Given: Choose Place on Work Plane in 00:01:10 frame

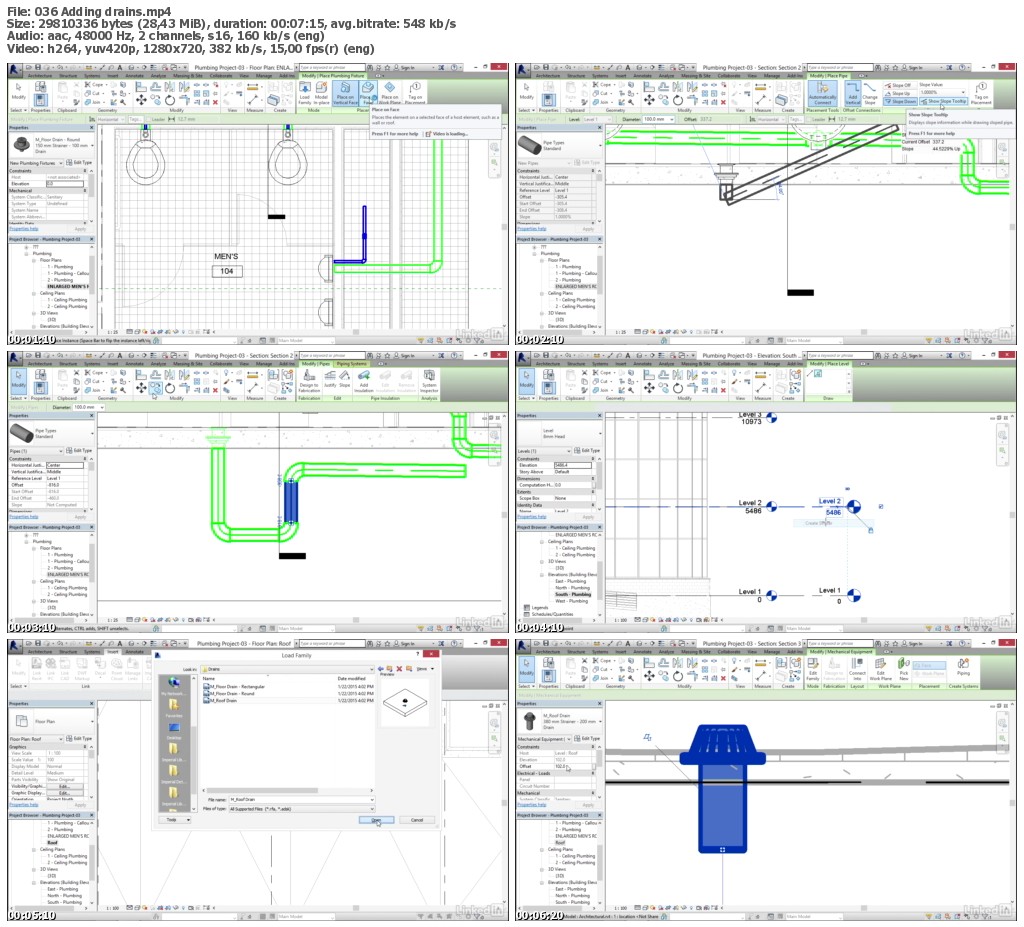Looking at the screenshot, I should coord(390,93).
